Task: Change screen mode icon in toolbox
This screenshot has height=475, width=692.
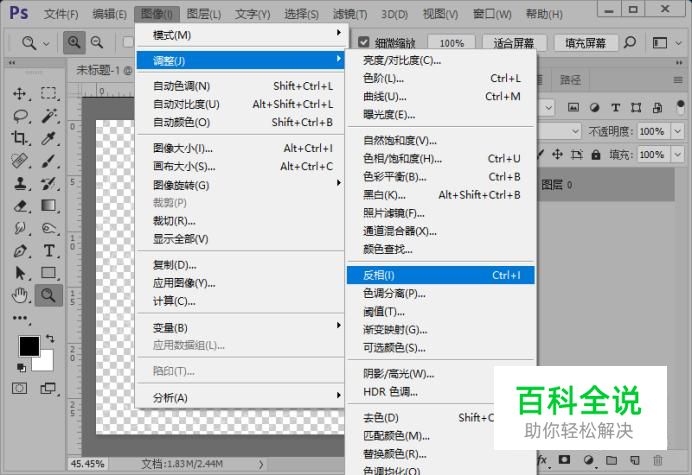Action: [48, 388]
